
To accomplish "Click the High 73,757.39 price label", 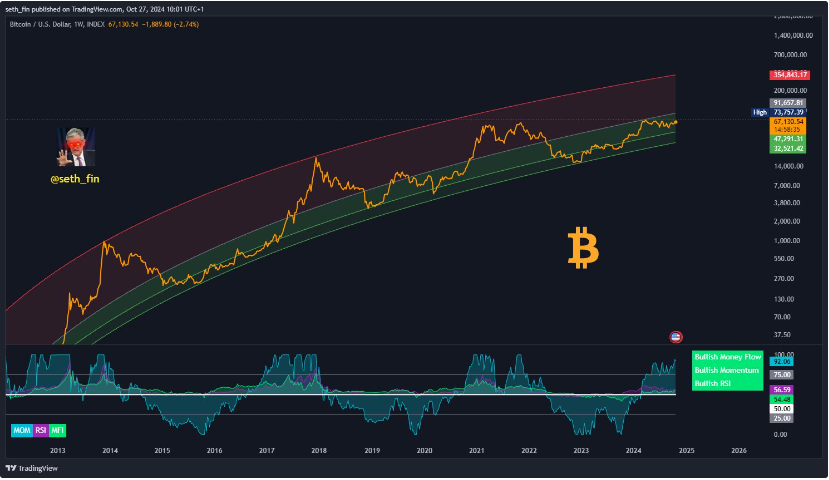I will pos(779,112).
